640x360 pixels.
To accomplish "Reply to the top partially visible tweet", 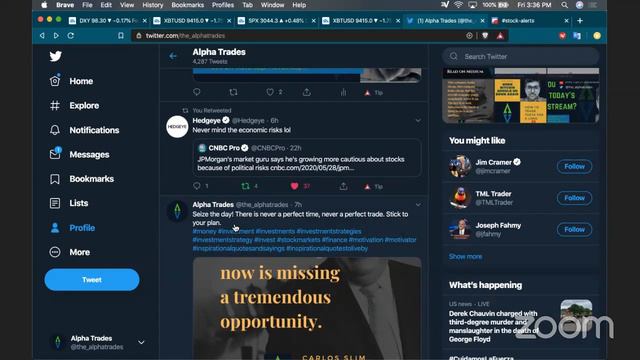I will coord(197,92).
